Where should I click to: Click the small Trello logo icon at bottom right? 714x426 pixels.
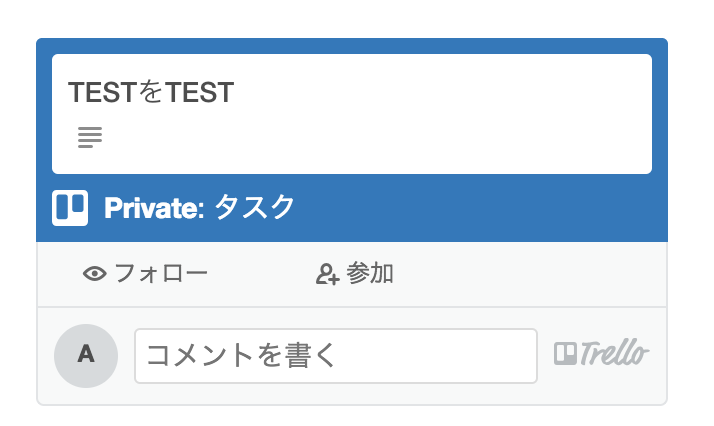[565, 354]
